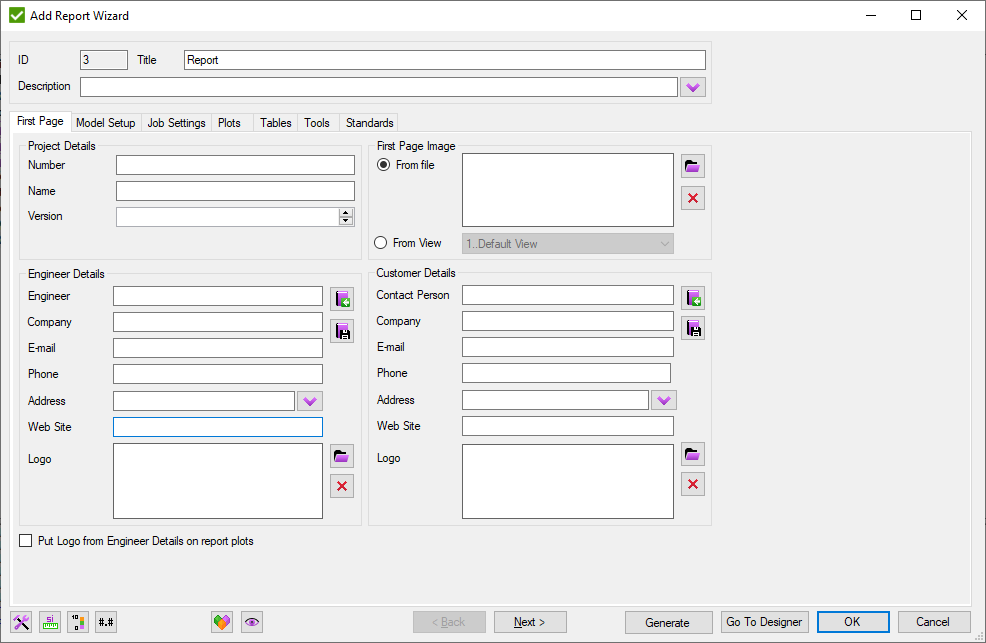The height and width of the screenshot is (643, 986).
Task: Click inside the Contact Person field
Action: (566, 294)
